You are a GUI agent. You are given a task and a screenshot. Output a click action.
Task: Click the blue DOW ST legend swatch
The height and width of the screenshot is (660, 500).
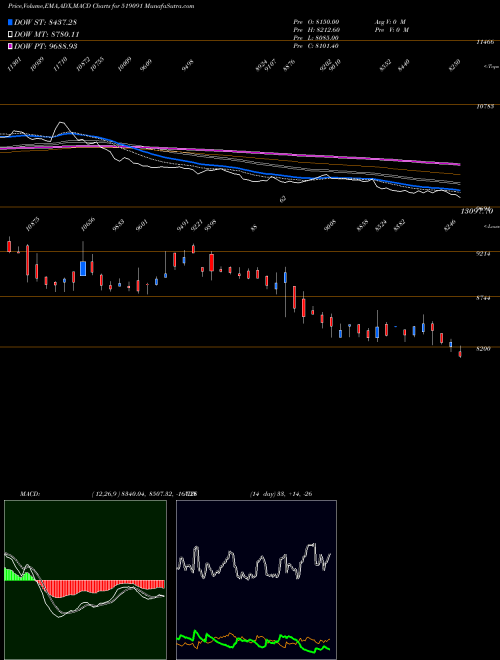(x=10, y=22)
